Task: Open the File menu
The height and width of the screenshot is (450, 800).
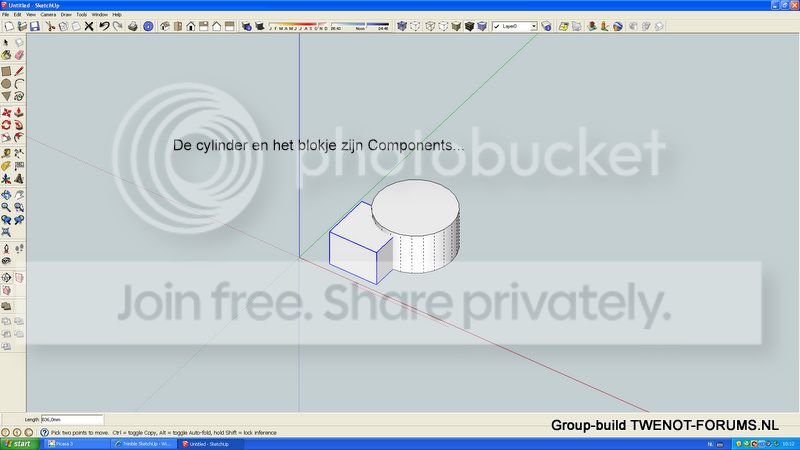Action: (x=6, y=15)
